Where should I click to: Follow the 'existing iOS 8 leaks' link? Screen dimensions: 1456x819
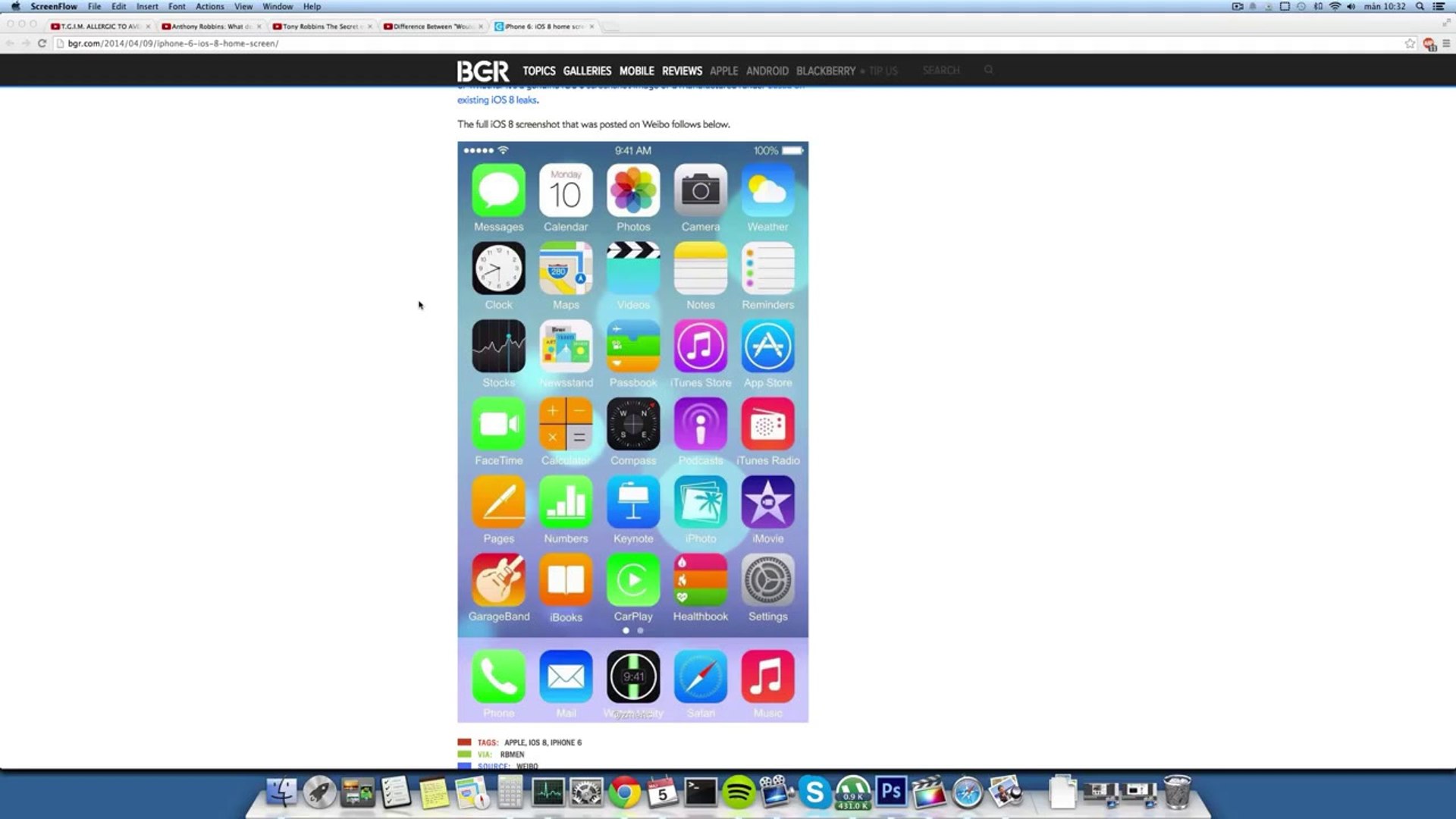[497, 99]
